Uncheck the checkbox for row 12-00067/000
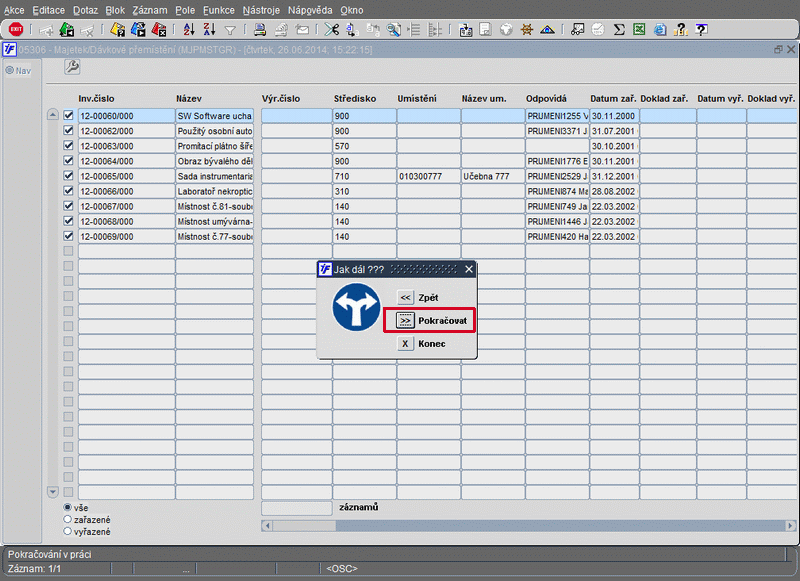This screenshot has height=581, width=800. click(x=68, y=206)
